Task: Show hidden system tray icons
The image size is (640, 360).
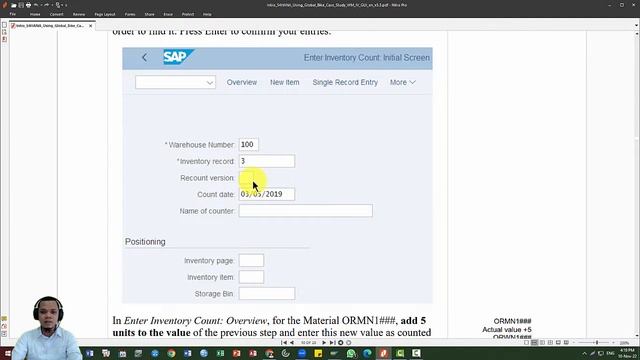Action: [584, 353]
